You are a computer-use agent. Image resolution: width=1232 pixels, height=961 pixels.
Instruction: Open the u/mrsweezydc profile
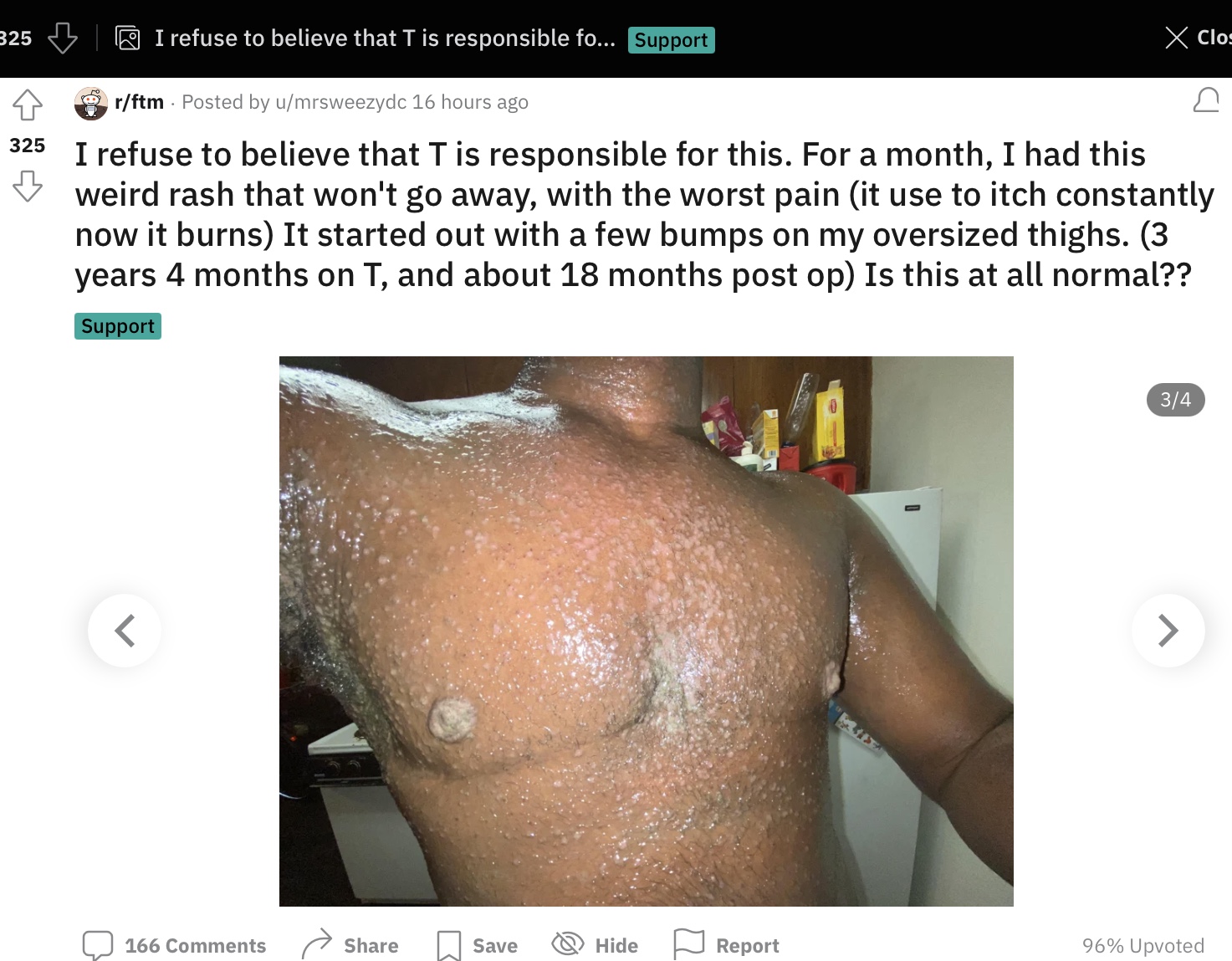(x=340, y=102)
